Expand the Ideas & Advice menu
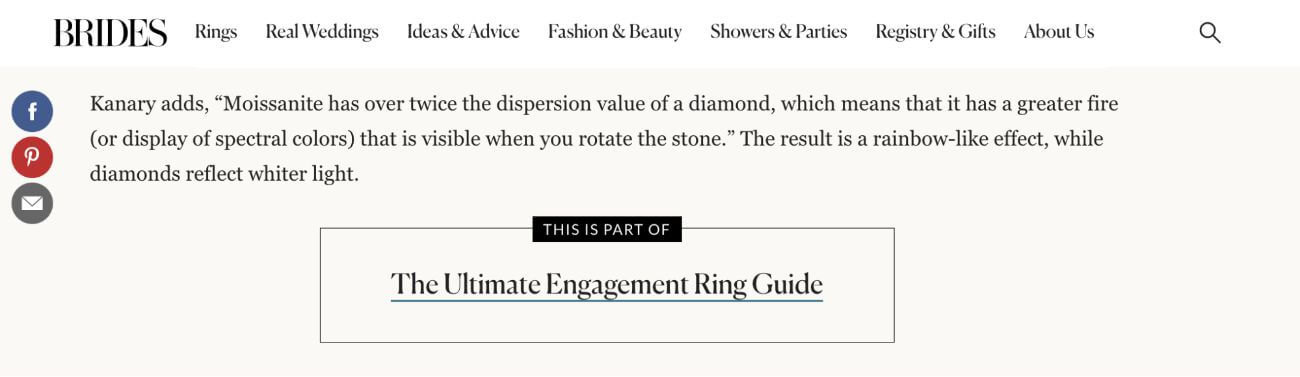Screen dimensions: 1300x377 tap(463, 32)
